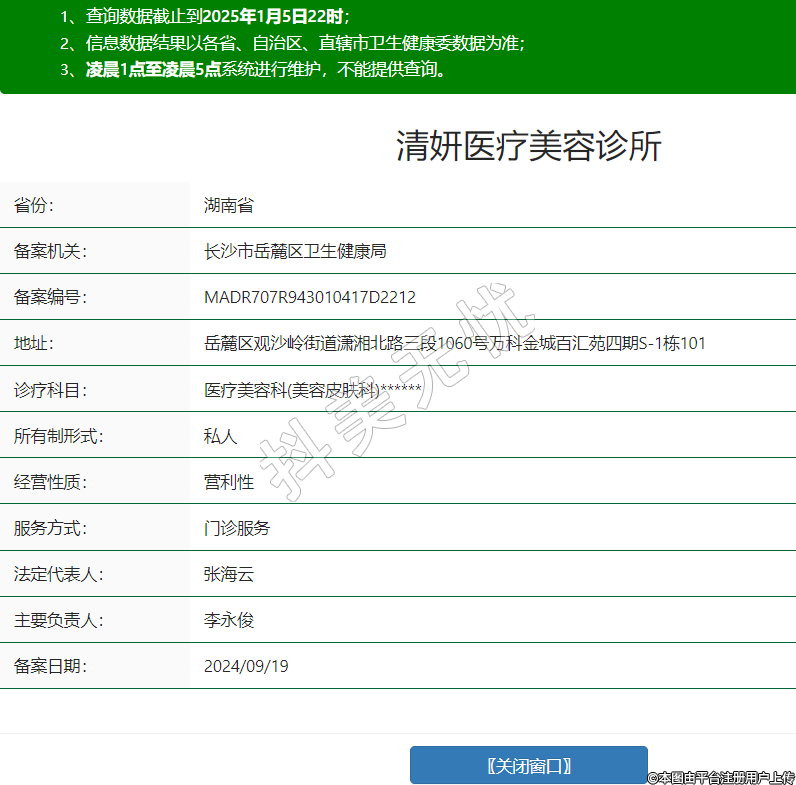
Task: Click the 法定代表人 row label
Action: coord(58,573)
